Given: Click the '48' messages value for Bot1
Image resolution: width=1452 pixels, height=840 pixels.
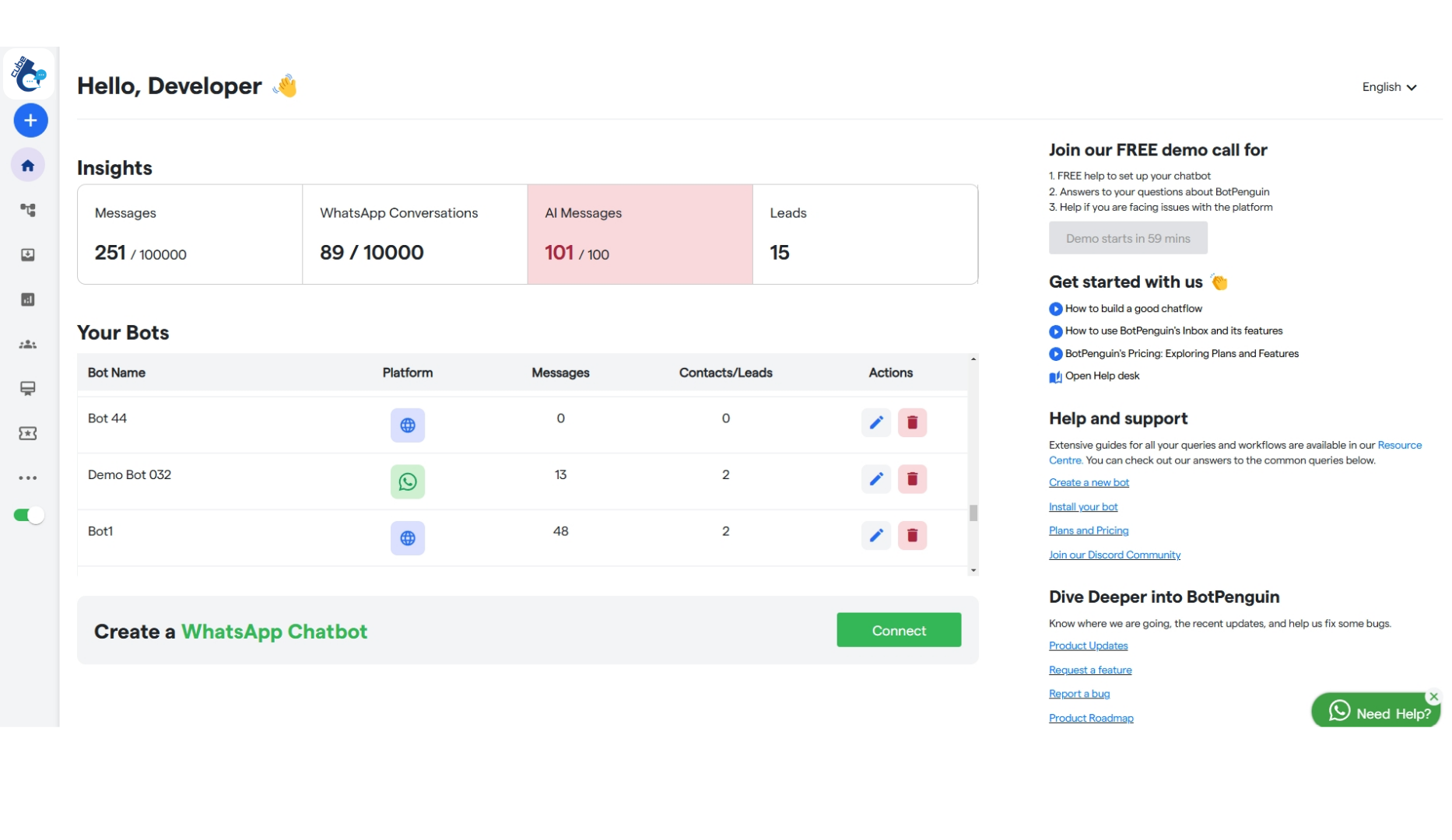Looking at the screenshot, I should point(560,531).
